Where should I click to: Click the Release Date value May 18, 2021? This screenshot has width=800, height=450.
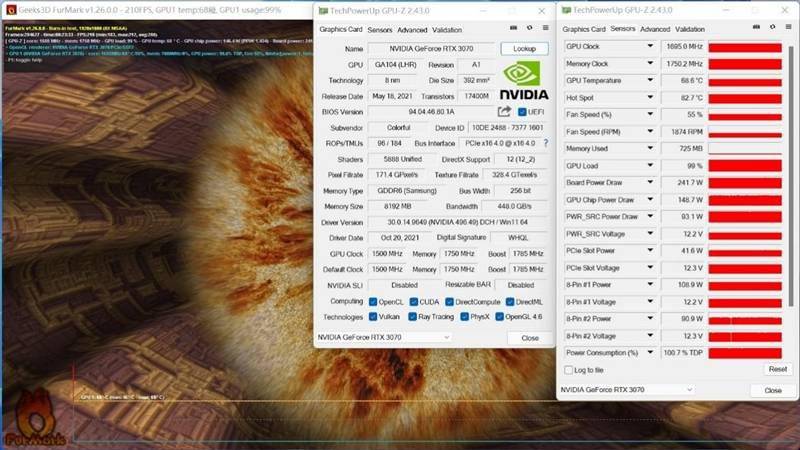point(392,96)
